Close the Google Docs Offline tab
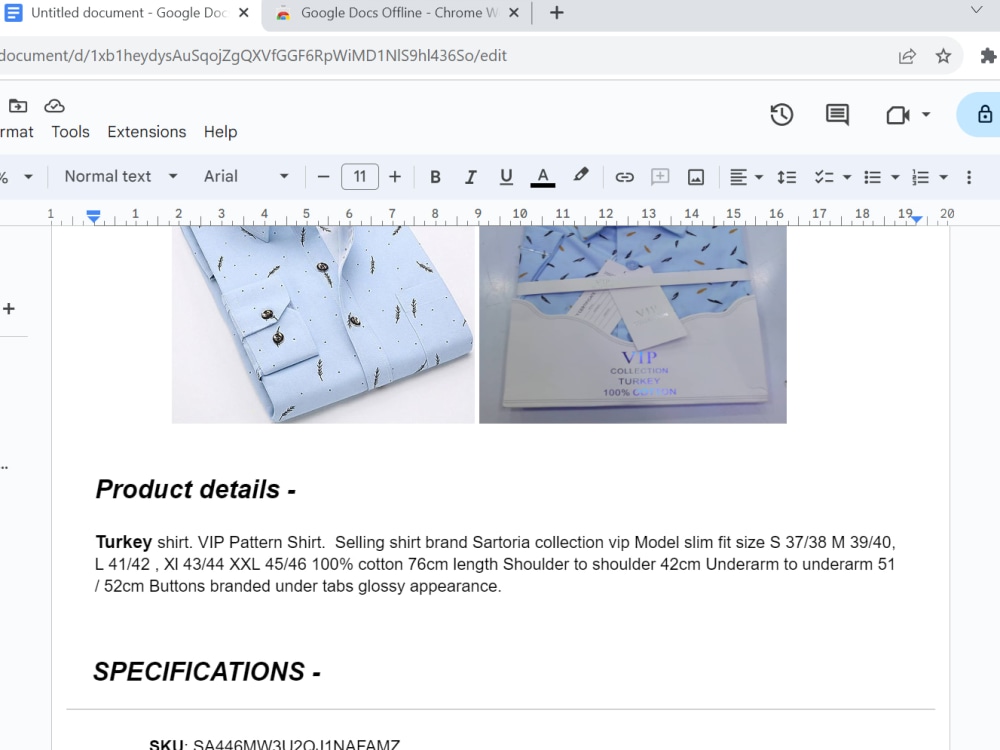The image size is (1000, 750). [513, 13]
